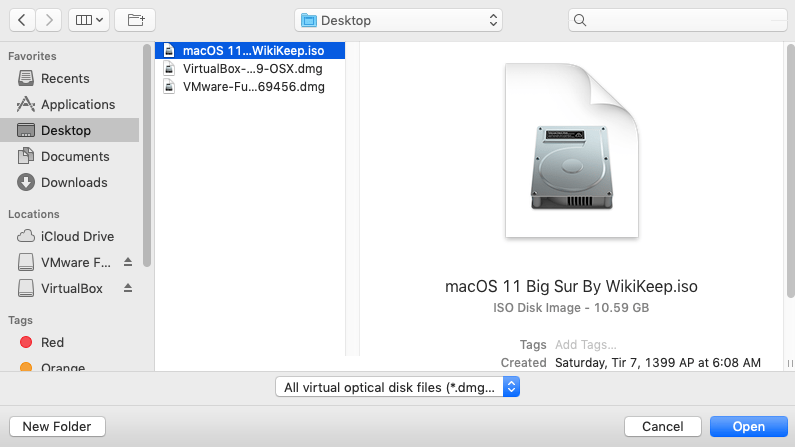Viewport: 795px width, 447px height.
Task: Click the Downloads arrow icon
Action: (26, 182)
